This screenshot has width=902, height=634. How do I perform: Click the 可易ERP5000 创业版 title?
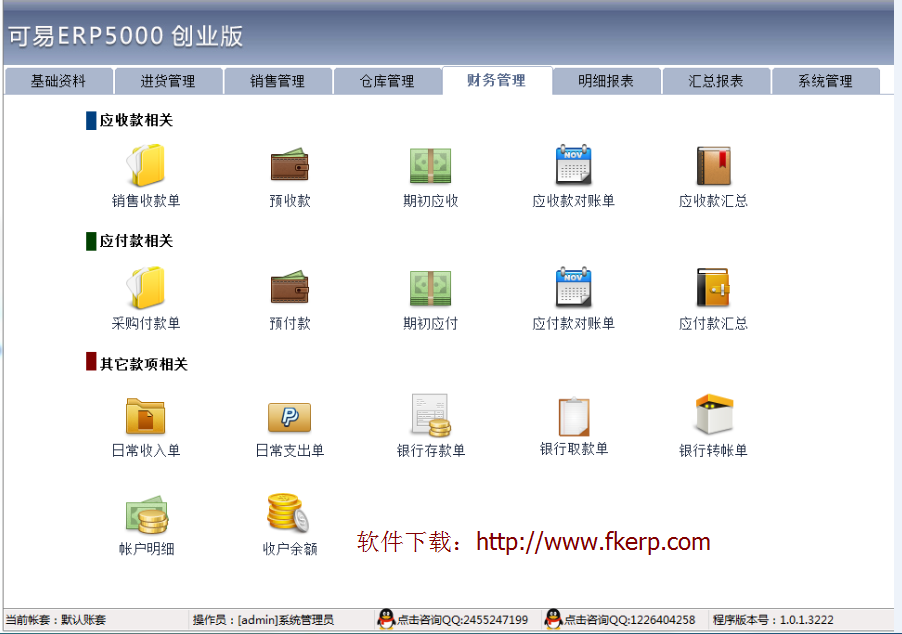125,36
